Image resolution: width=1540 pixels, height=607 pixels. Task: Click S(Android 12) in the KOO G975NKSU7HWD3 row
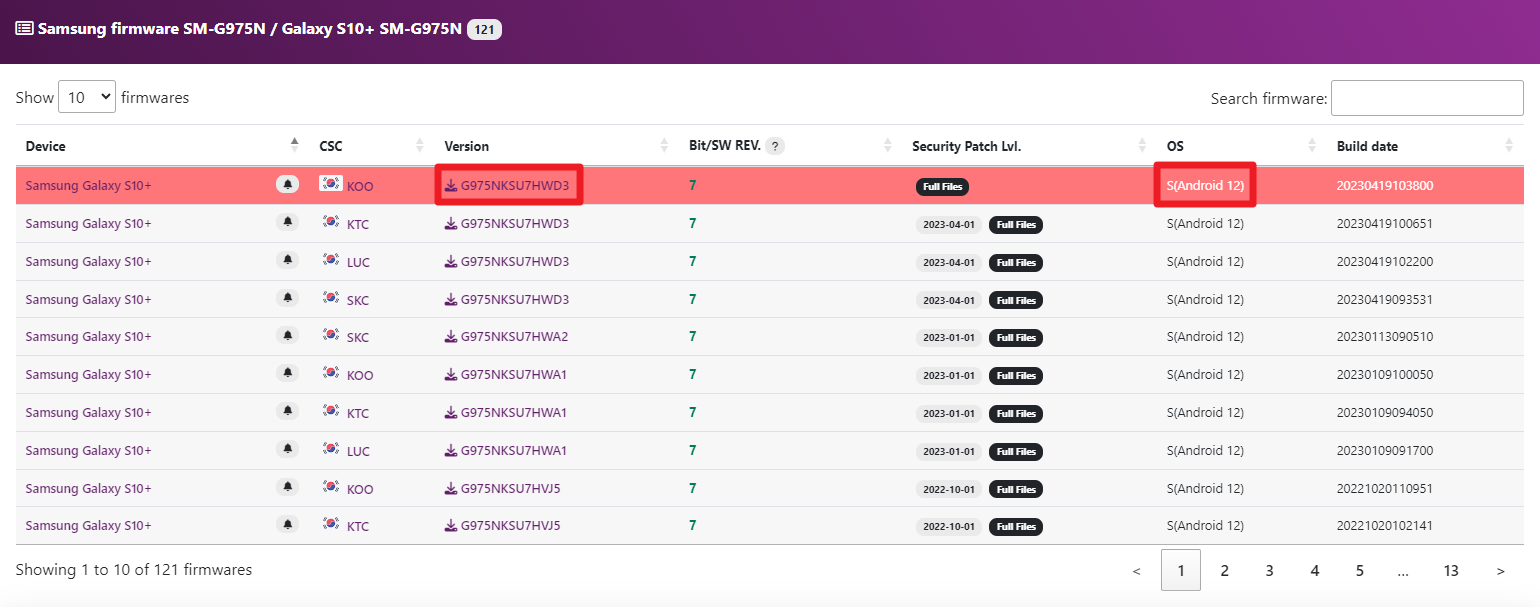[x=1205, y=185]
